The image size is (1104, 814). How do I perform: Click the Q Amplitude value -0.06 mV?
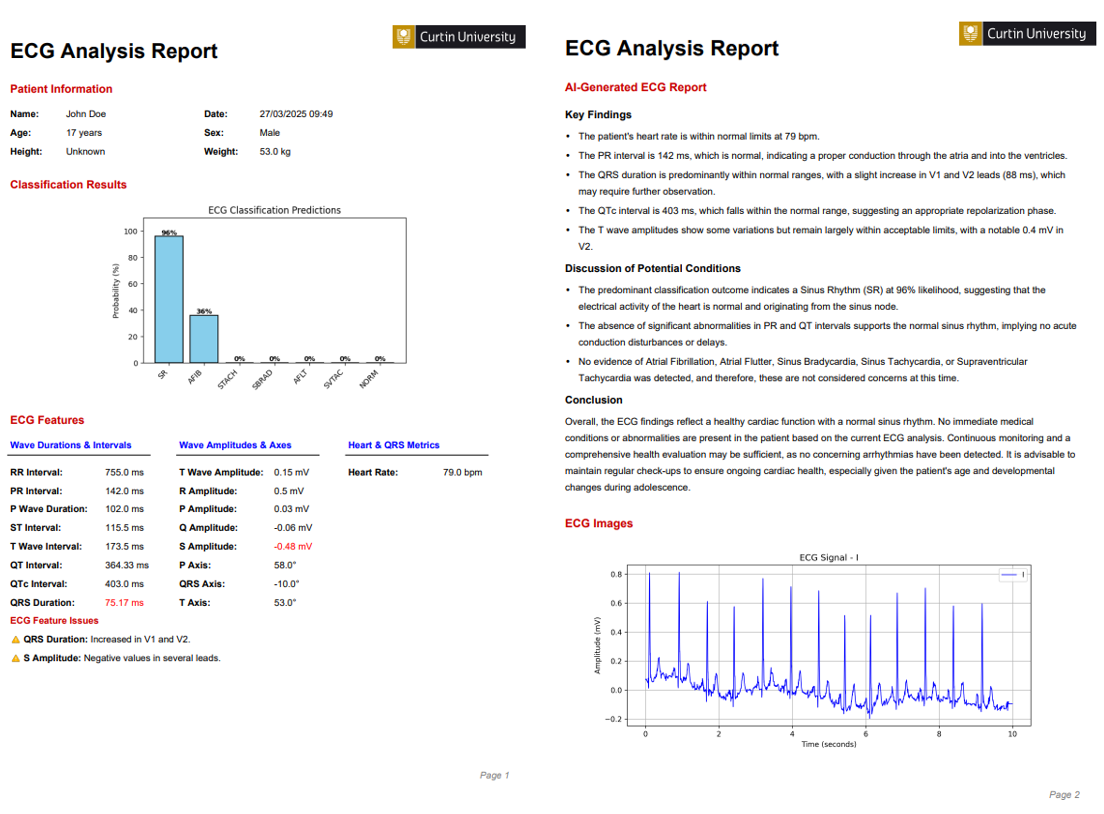coord(293,528)
